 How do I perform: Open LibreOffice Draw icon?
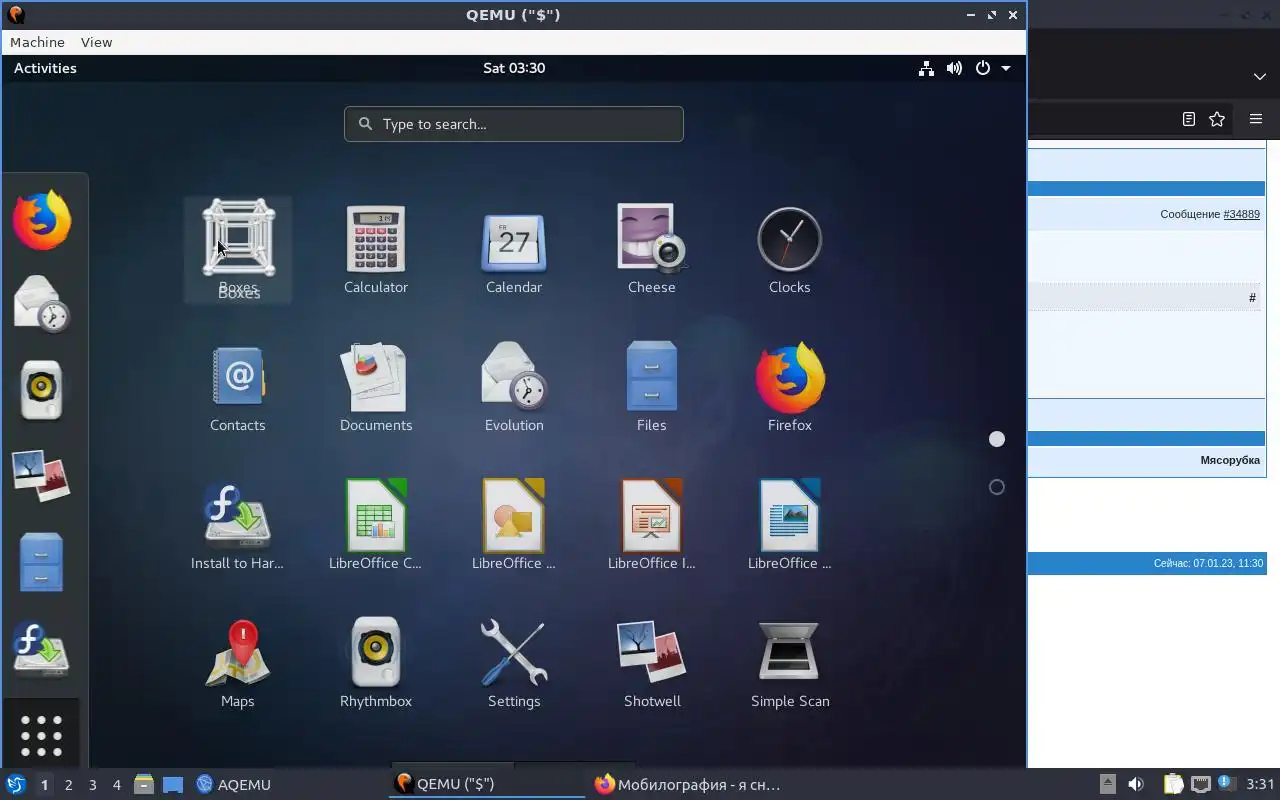pyautogui.click(x=514, y=525)
